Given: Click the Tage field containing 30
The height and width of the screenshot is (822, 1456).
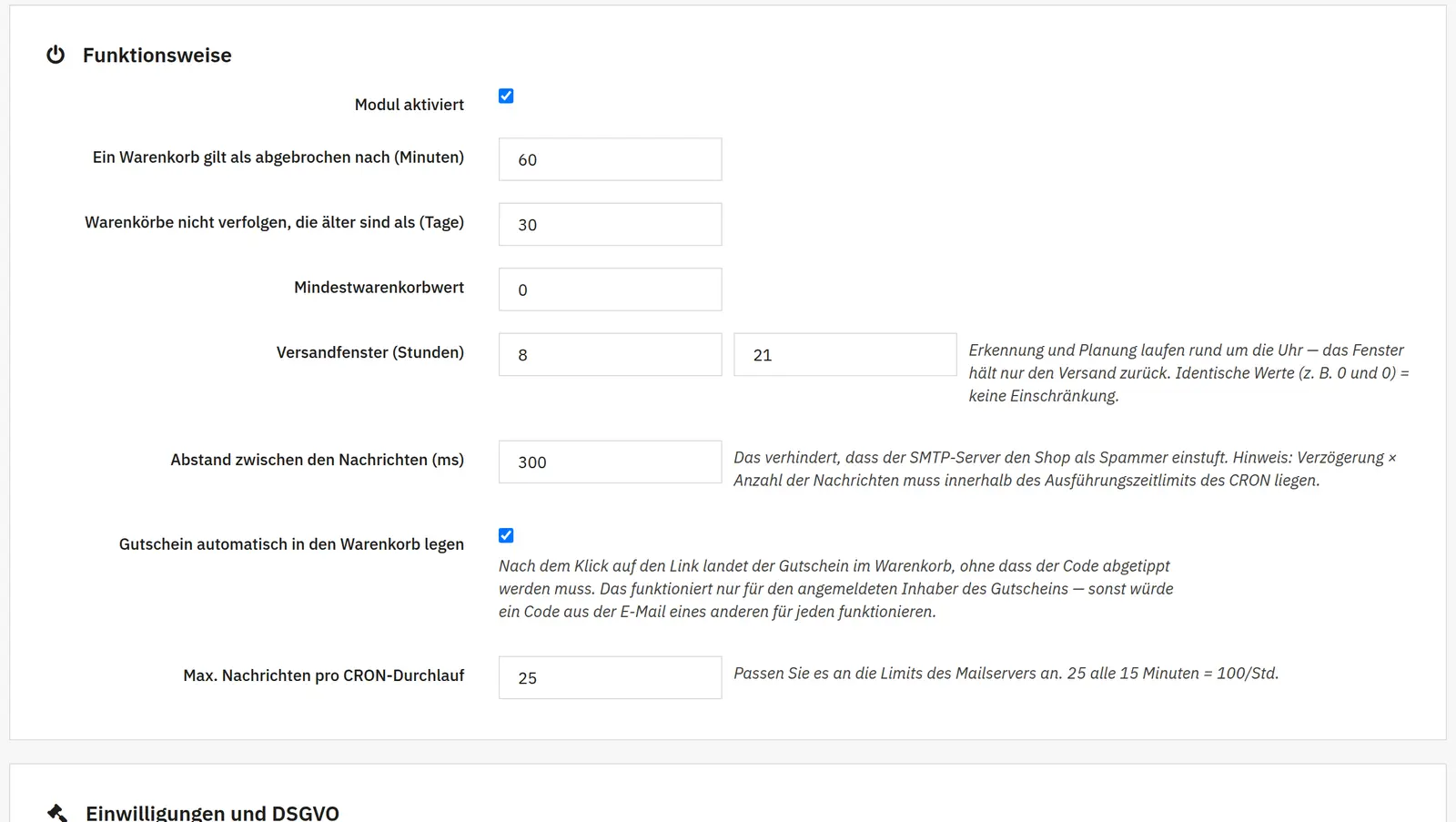Looking at the screenshot, I should [x=610, y=225].
